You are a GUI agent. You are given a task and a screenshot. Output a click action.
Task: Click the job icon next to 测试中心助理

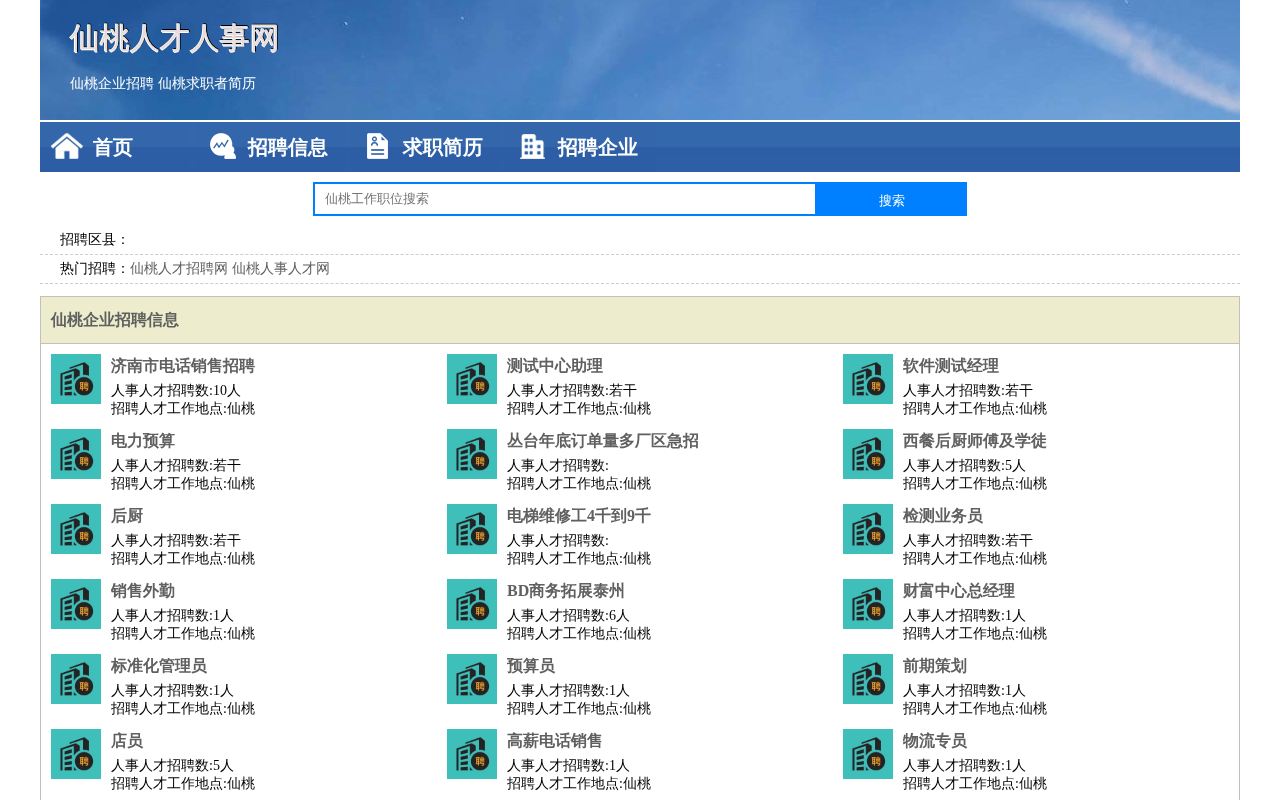(472, 379)
